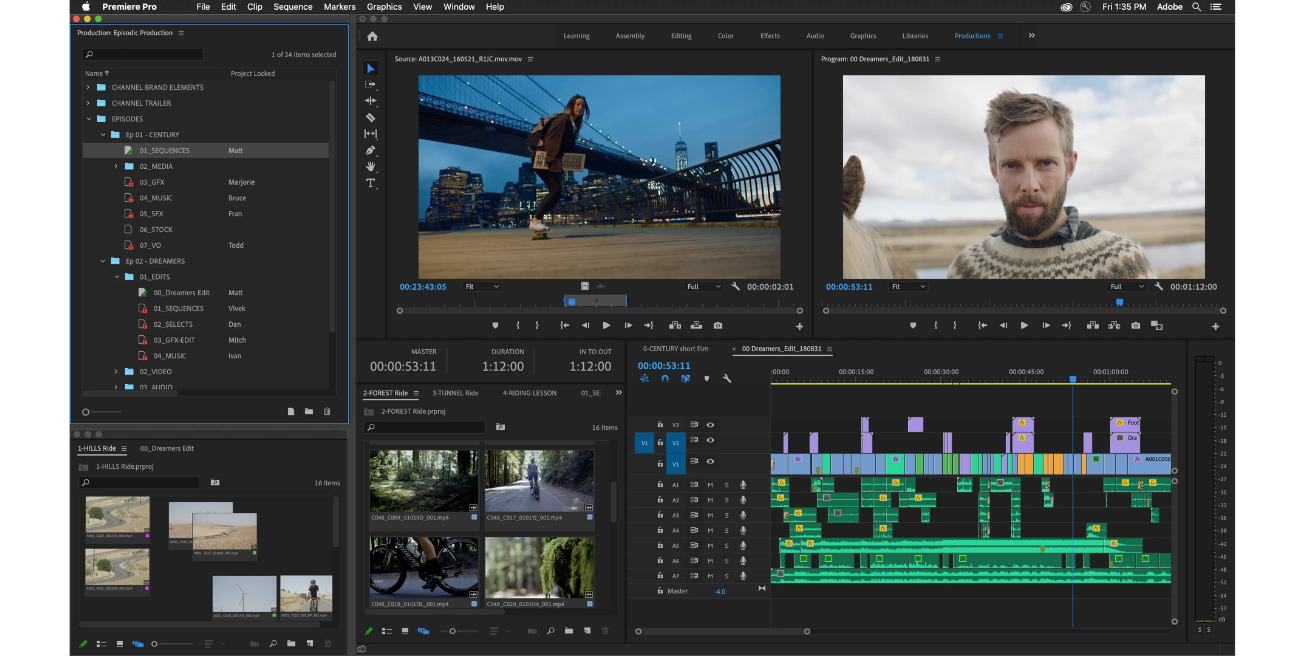This screenshot has width=1305, height=656.
Task: Open 00_Dreamers Edit tab in HILLS panel
Action: 167,449
